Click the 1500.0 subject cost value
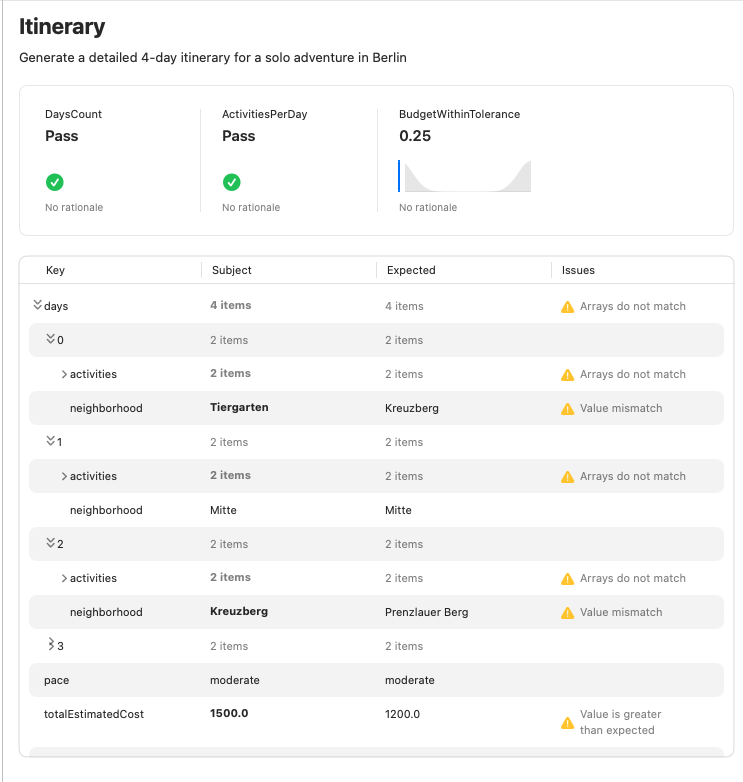 pyautogui.click(x=229, y=713)
